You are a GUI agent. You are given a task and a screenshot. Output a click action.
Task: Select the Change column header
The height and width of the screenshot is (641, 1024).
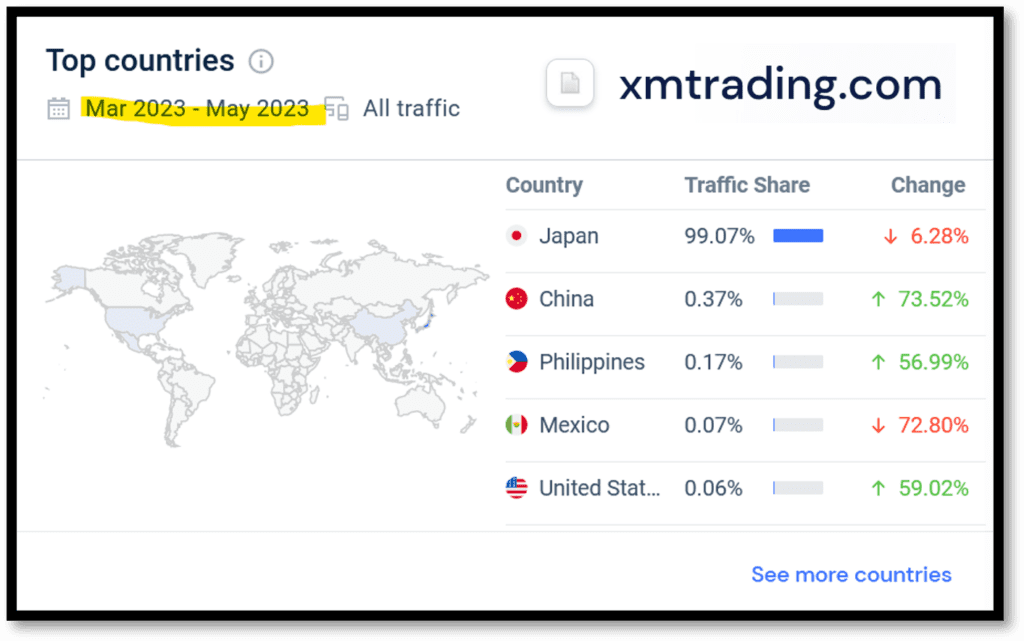(x=928, y=185)
